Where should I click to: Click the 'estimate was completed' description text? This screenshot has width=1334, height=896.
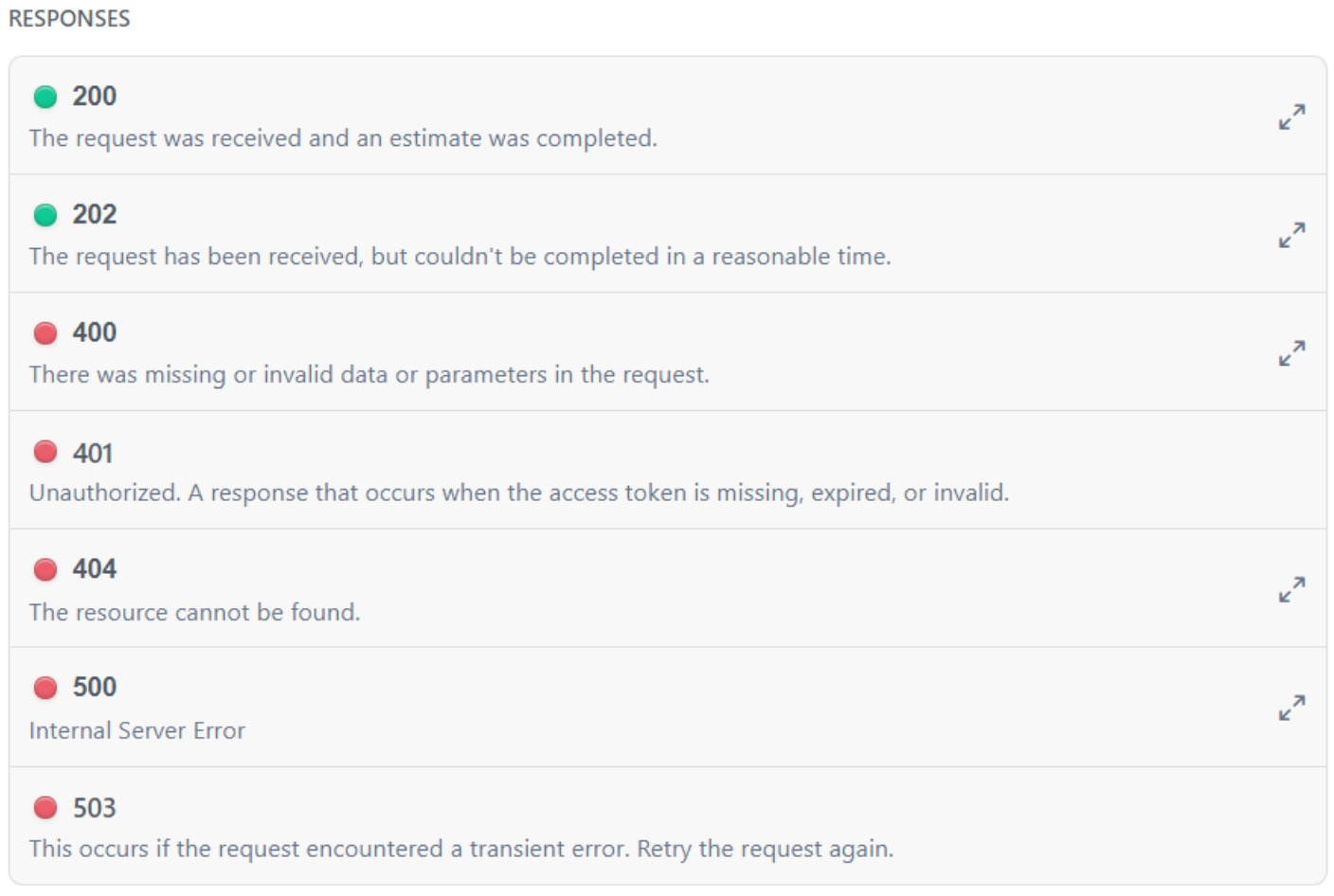[x=343, y=138]
